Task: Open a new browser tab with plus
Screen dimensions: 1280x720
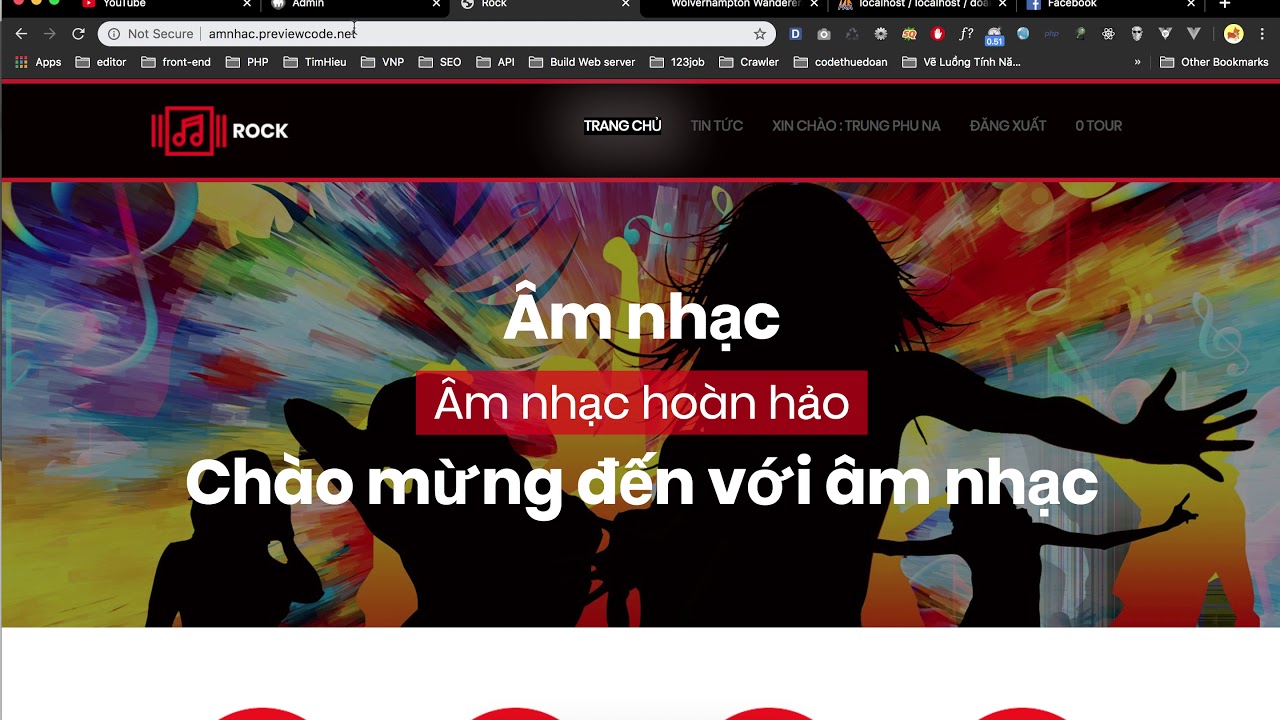Action: (x=1224, y=4)
